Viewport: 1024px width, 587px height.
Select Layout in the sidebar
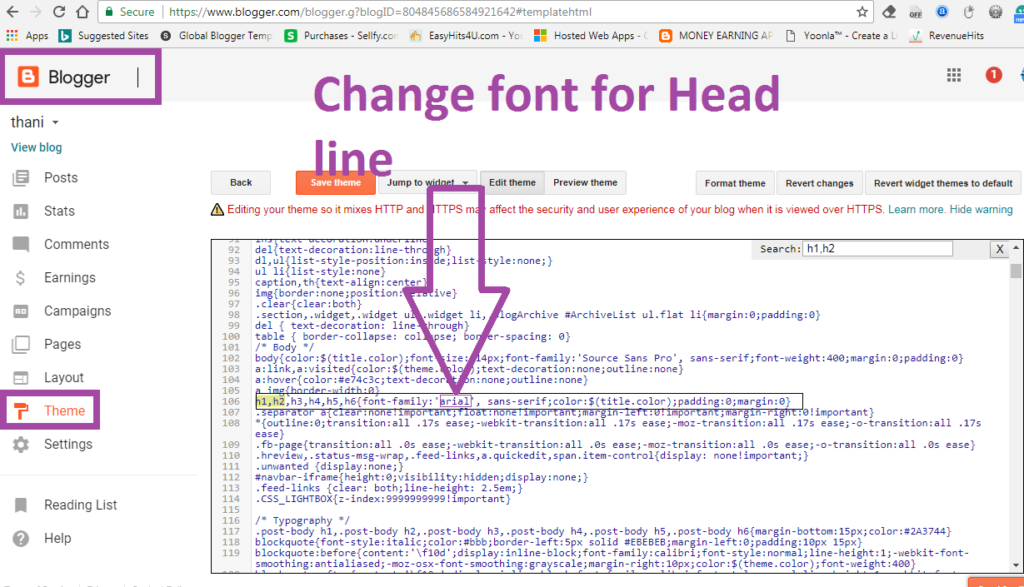point(64,377)
